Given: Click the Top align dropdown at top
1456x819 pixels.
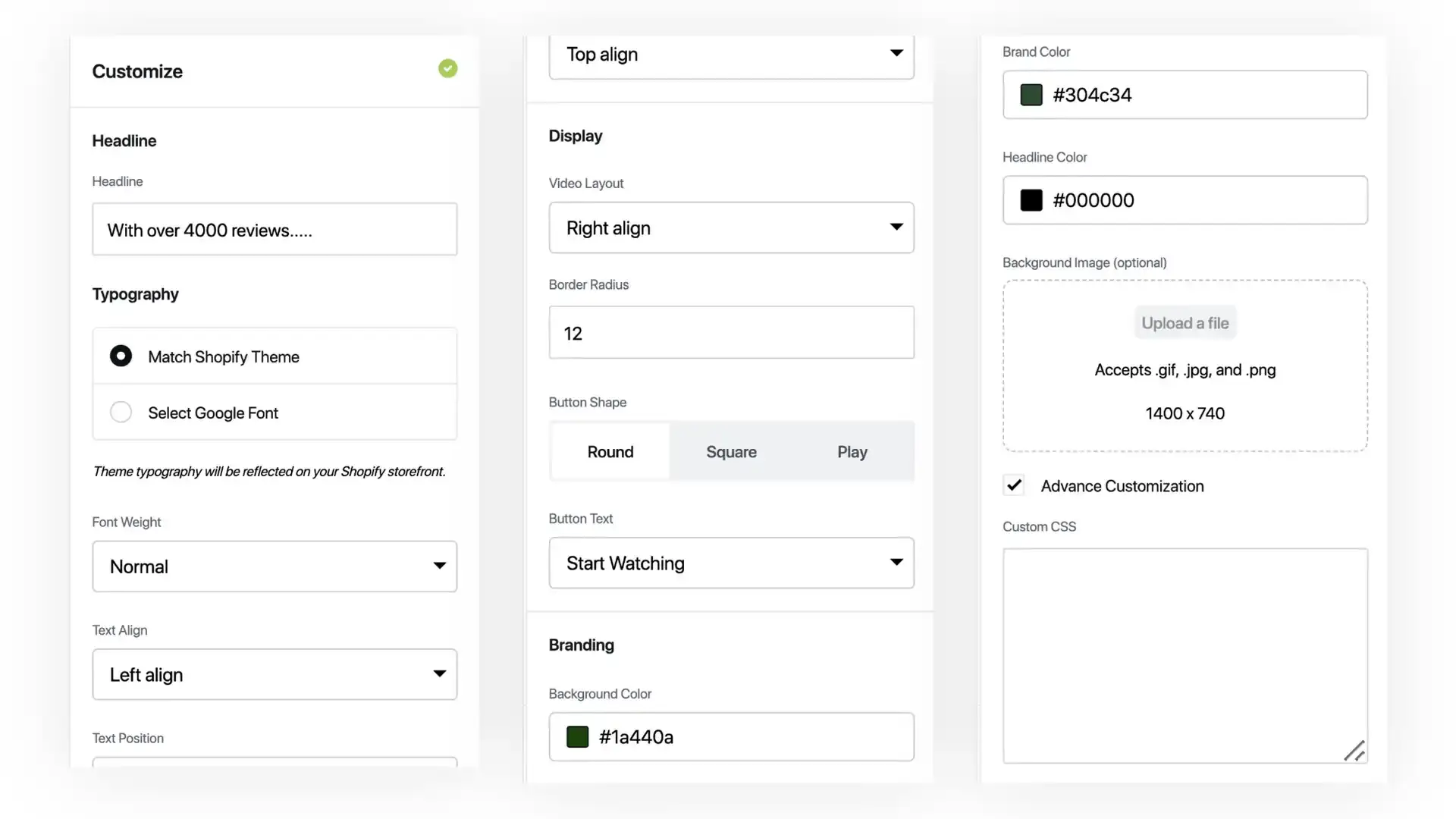Looking at the screenshot, I should coord(731,54).
